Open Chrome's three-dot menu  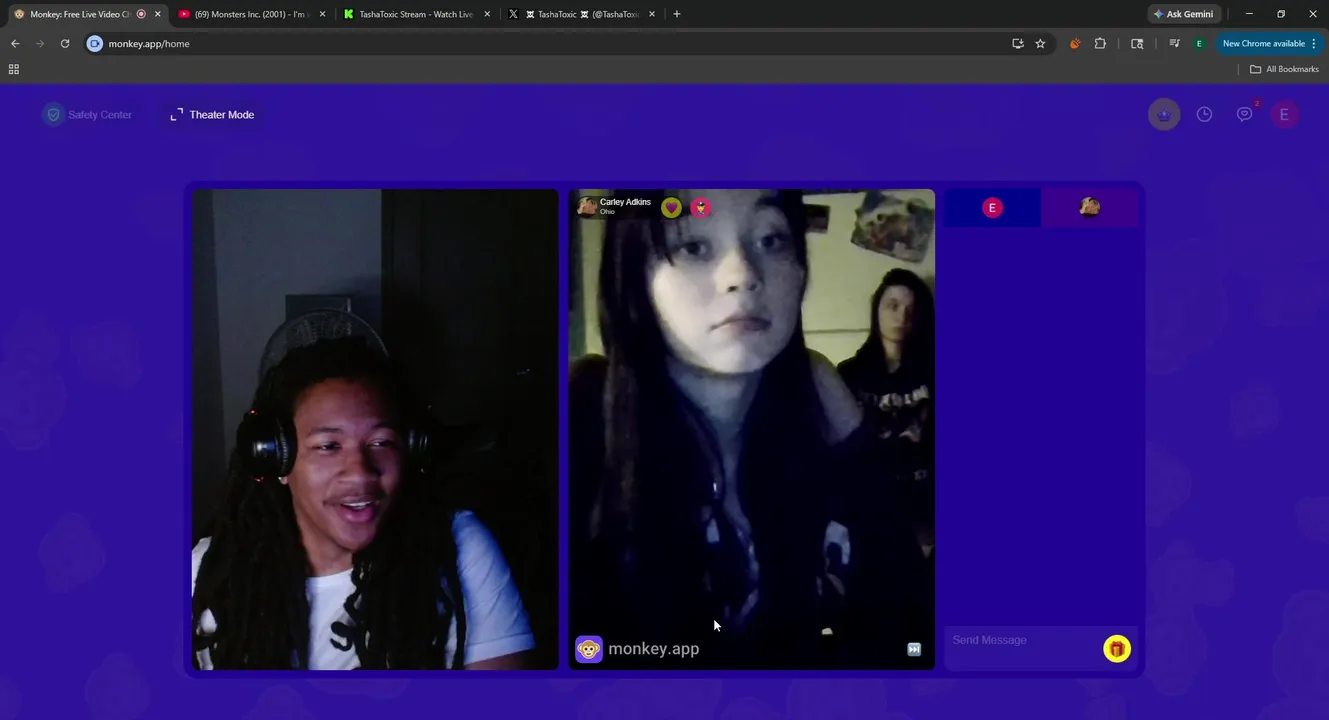coord(1314,44)
